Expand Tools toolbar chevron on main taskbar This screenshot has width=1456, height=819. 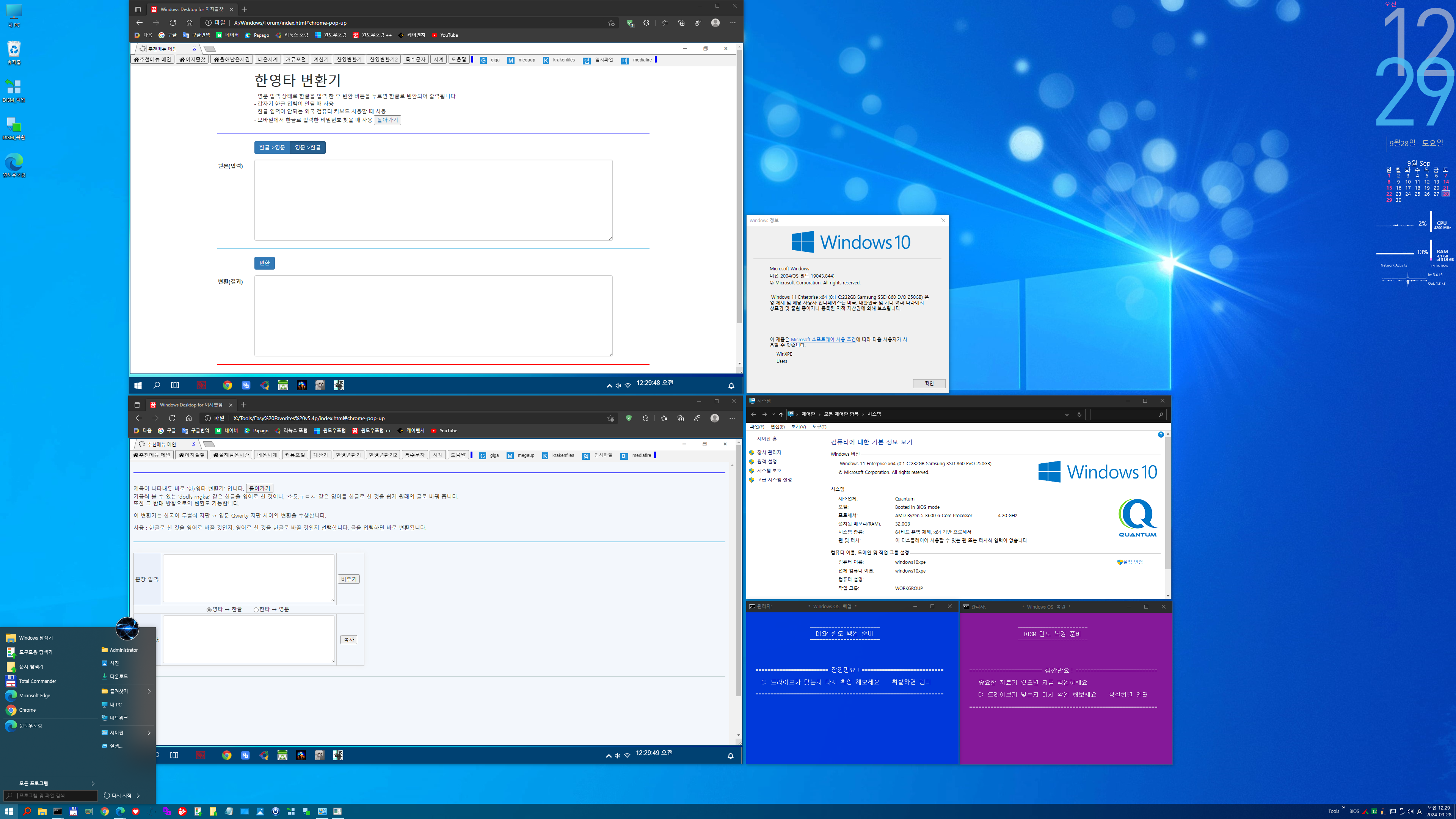1343,808
